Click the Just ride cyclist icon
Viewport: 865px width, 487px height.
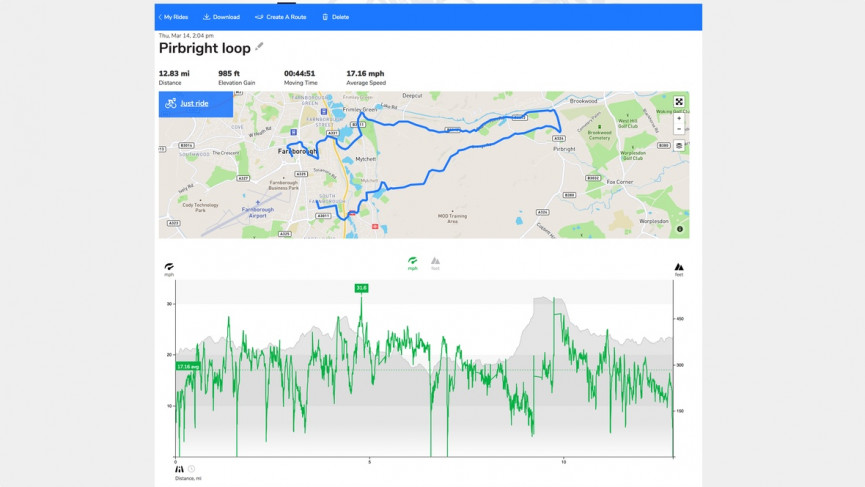[171, 103]
